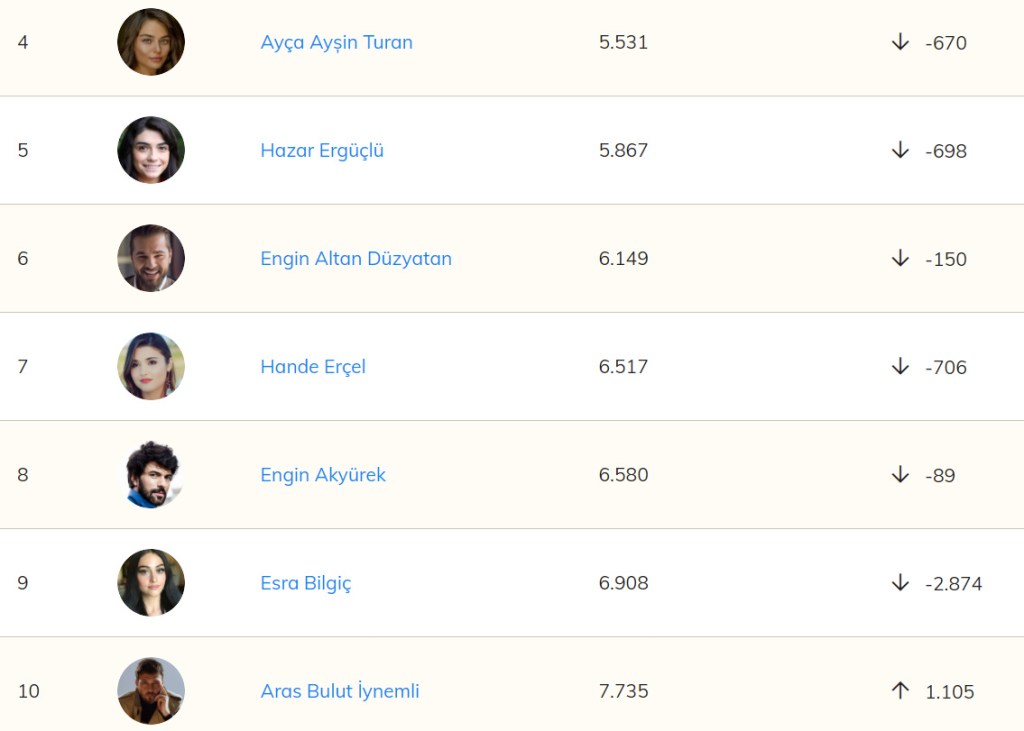The height and width of the screenshot is (731, 1024).
Task: Click the down arrow next to -2.874
Action: click(900, 582)
